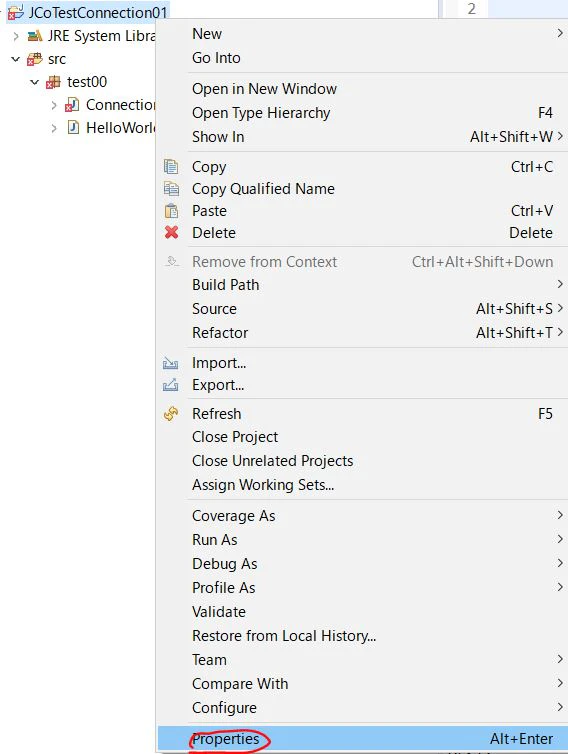Open the Configure submenu
The width and height of the screenshot is (568, 754).
pos(362,708)
